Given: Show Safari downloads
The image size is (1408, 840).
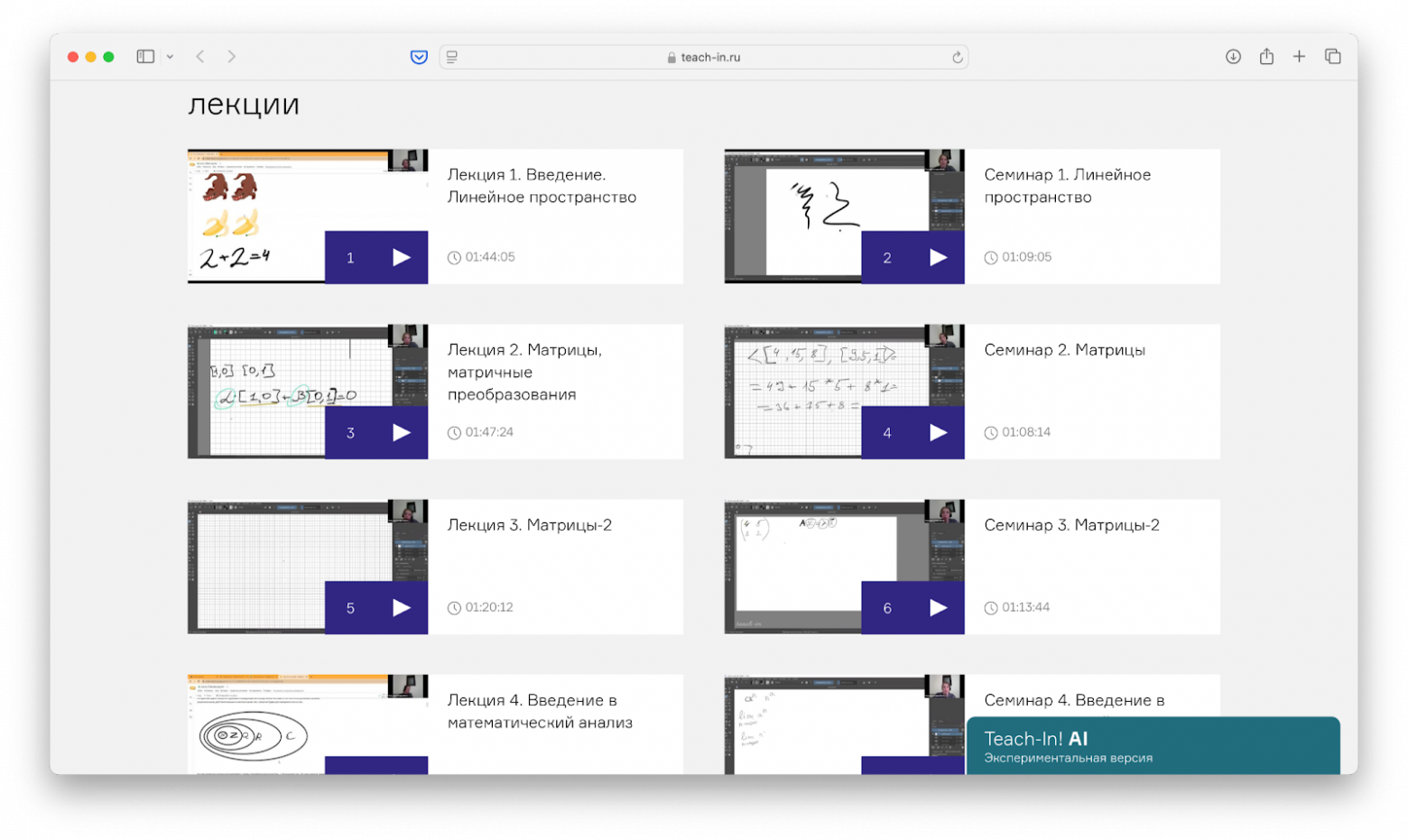Looking at the screenshot, I should 1233,57.
